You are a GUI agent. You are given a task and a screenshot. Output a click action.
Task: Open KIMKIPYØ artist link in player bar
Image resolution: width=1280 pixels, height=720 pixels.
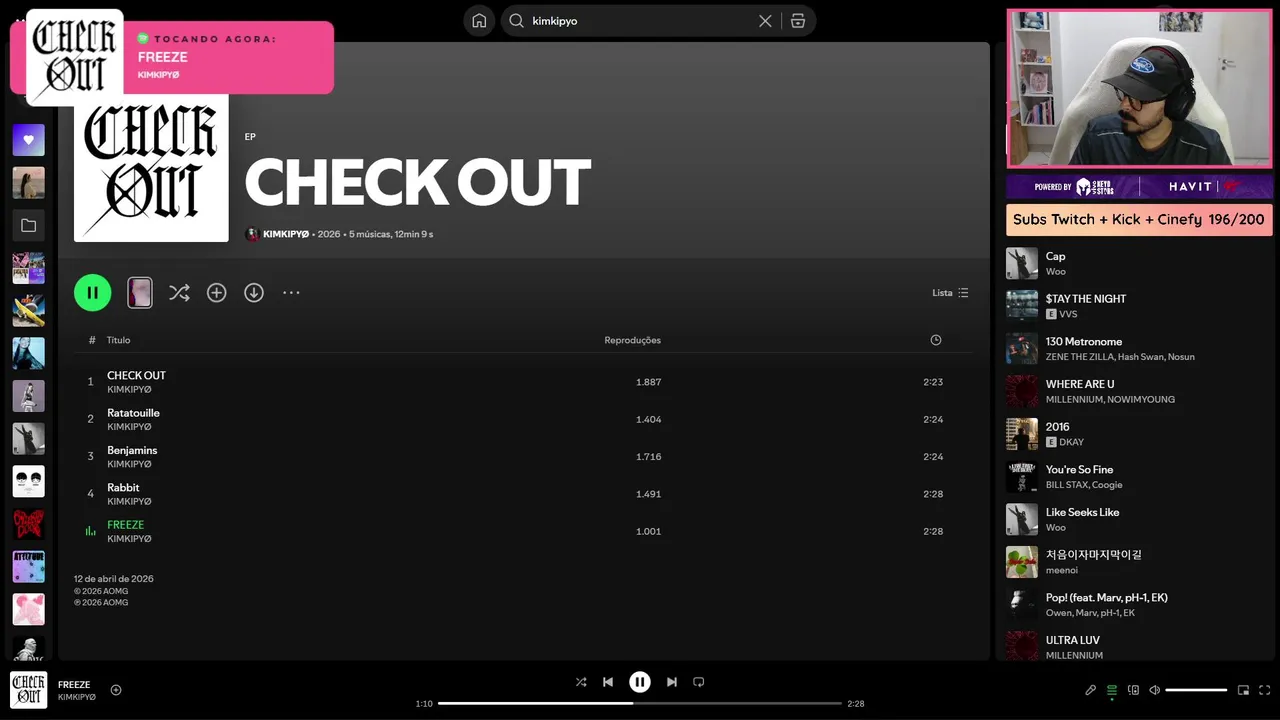[77, 697]
